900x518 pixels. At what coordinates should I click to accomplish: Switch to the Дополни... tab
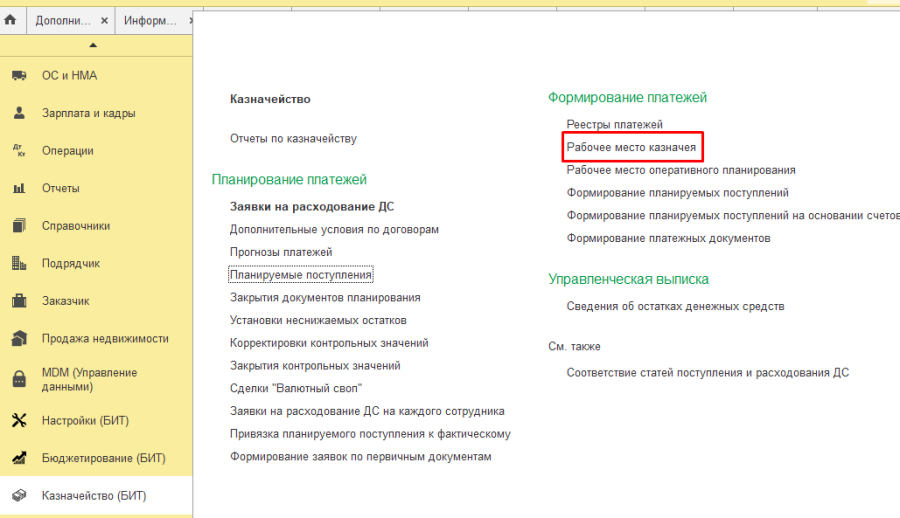tap(62, 21)
